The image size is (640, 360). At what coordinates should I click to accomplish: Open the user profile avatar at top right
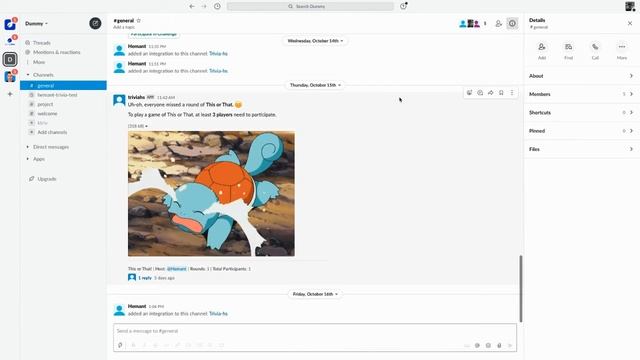tap(630, 6)
